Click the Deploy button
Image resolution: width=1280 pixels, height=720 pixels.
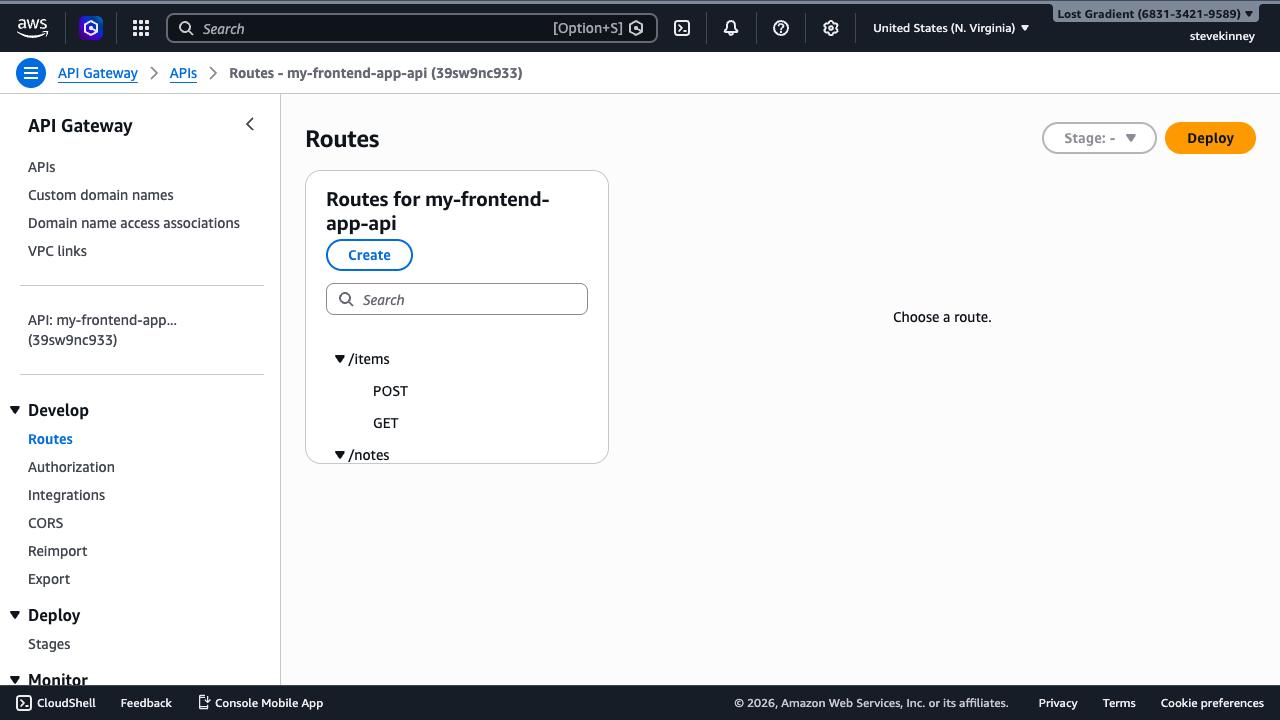click(1210, 138)
